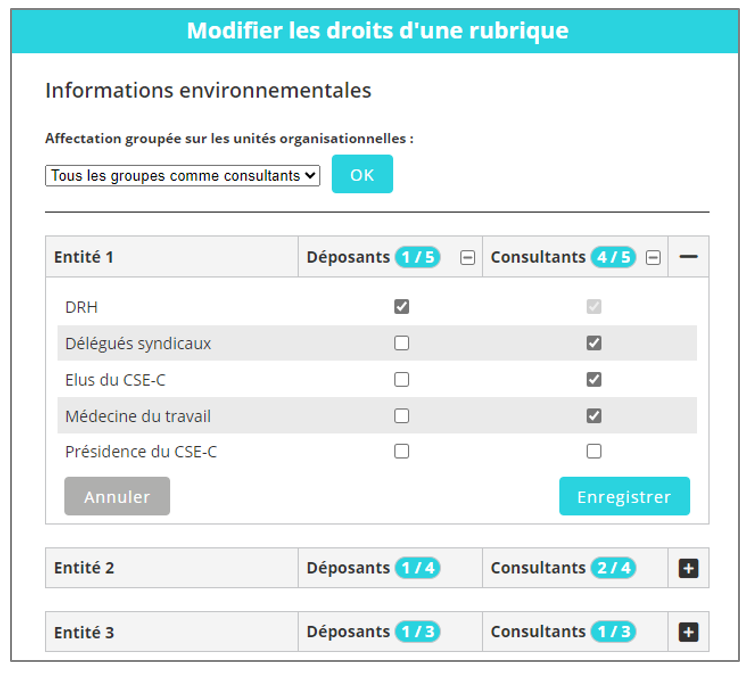Check Elus du CSE-C as Déposants

pyautogui.click(x=401, y=379)
